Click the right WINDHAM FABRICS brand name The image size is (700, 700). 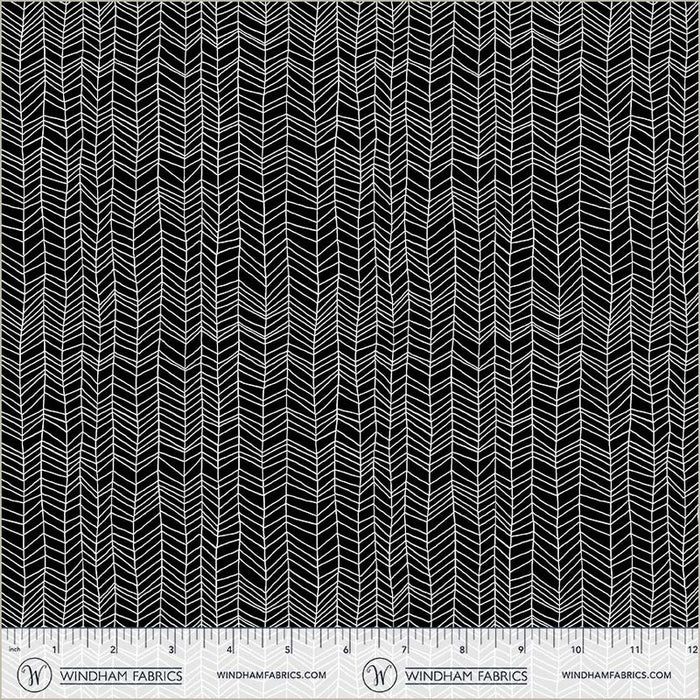point(468,675)
